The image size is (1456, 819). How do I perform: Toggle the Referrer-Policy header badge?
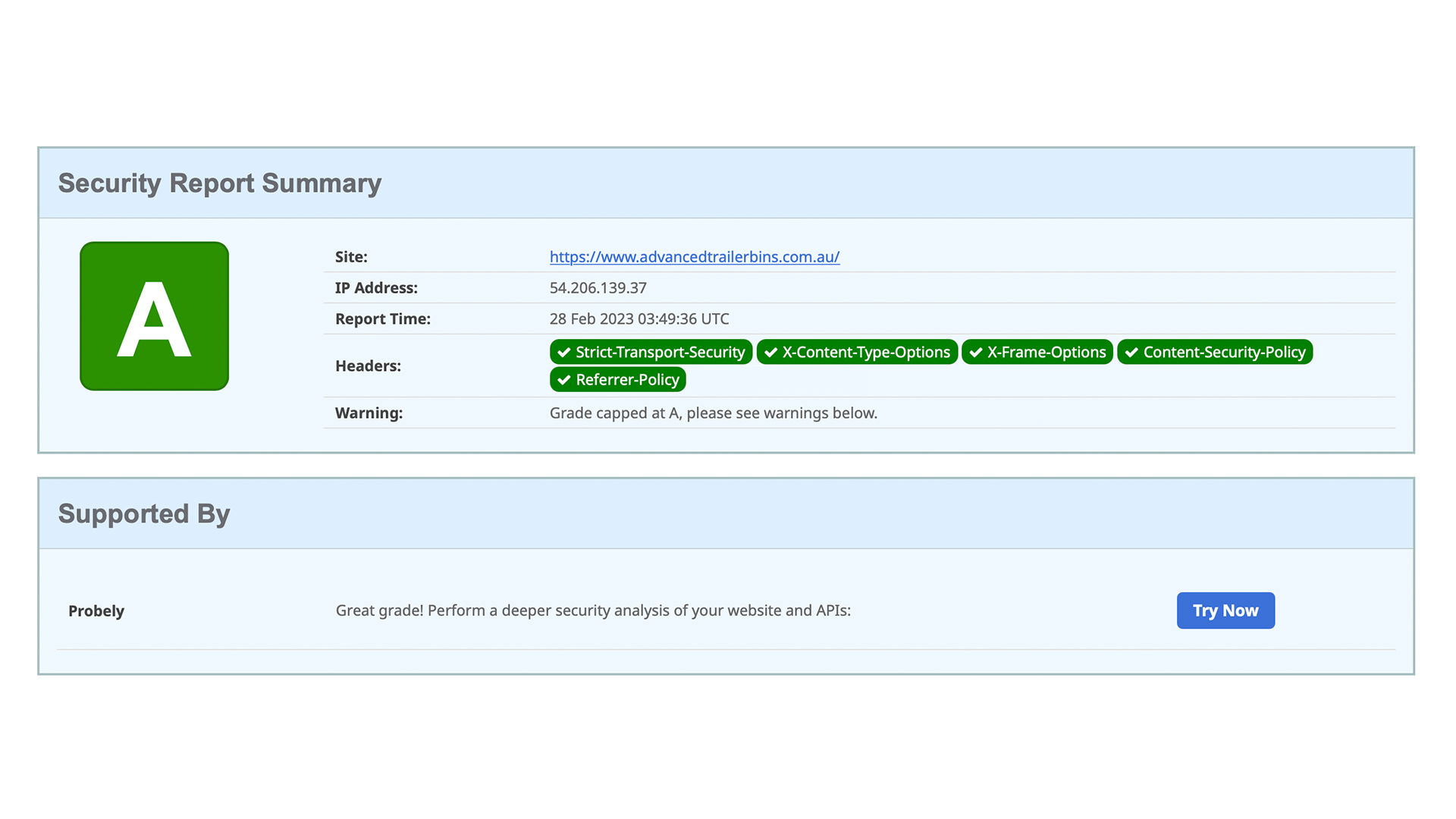coord(617,379)
